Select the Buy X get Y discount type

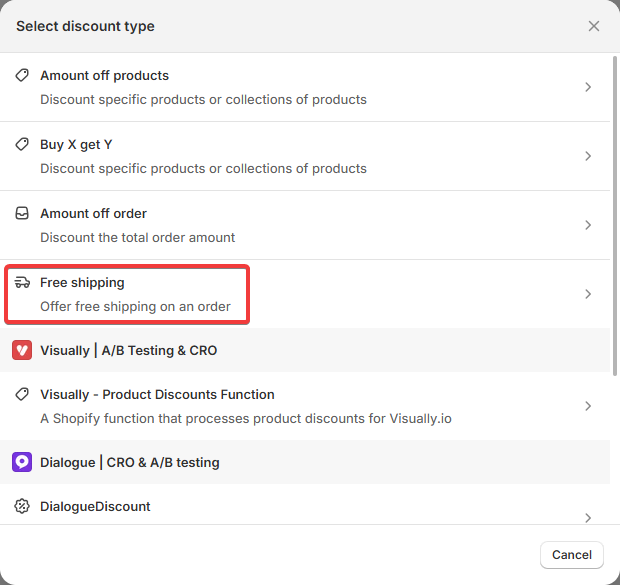coord(305,156)
